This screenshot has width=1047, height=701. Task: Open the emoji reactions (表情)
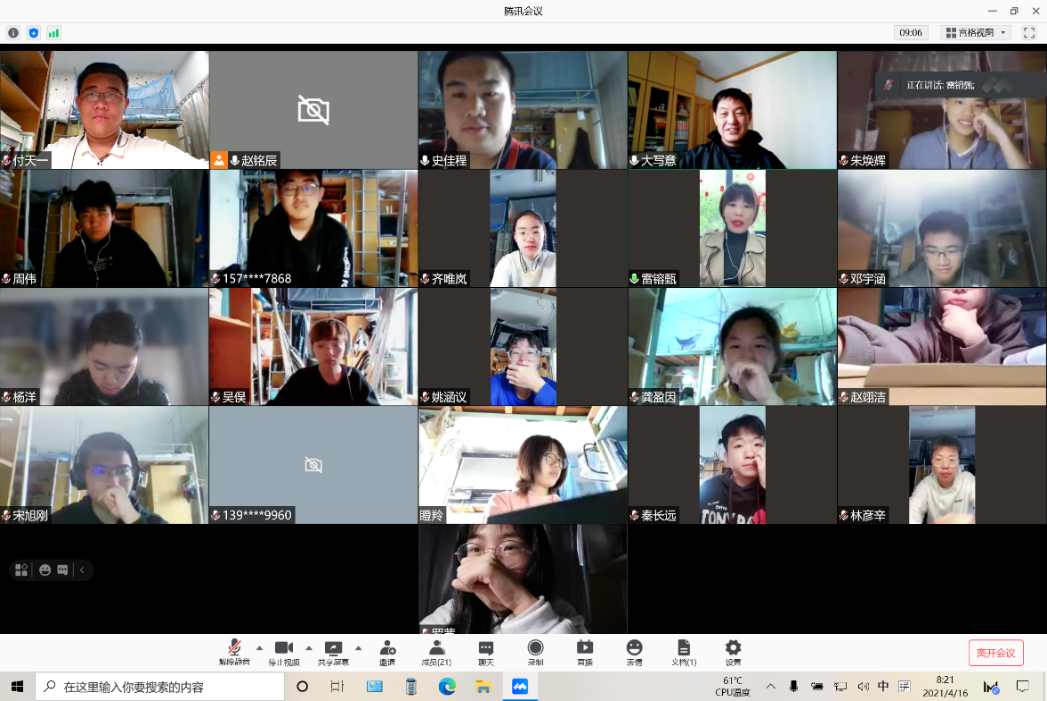click(x=634, y=652)
